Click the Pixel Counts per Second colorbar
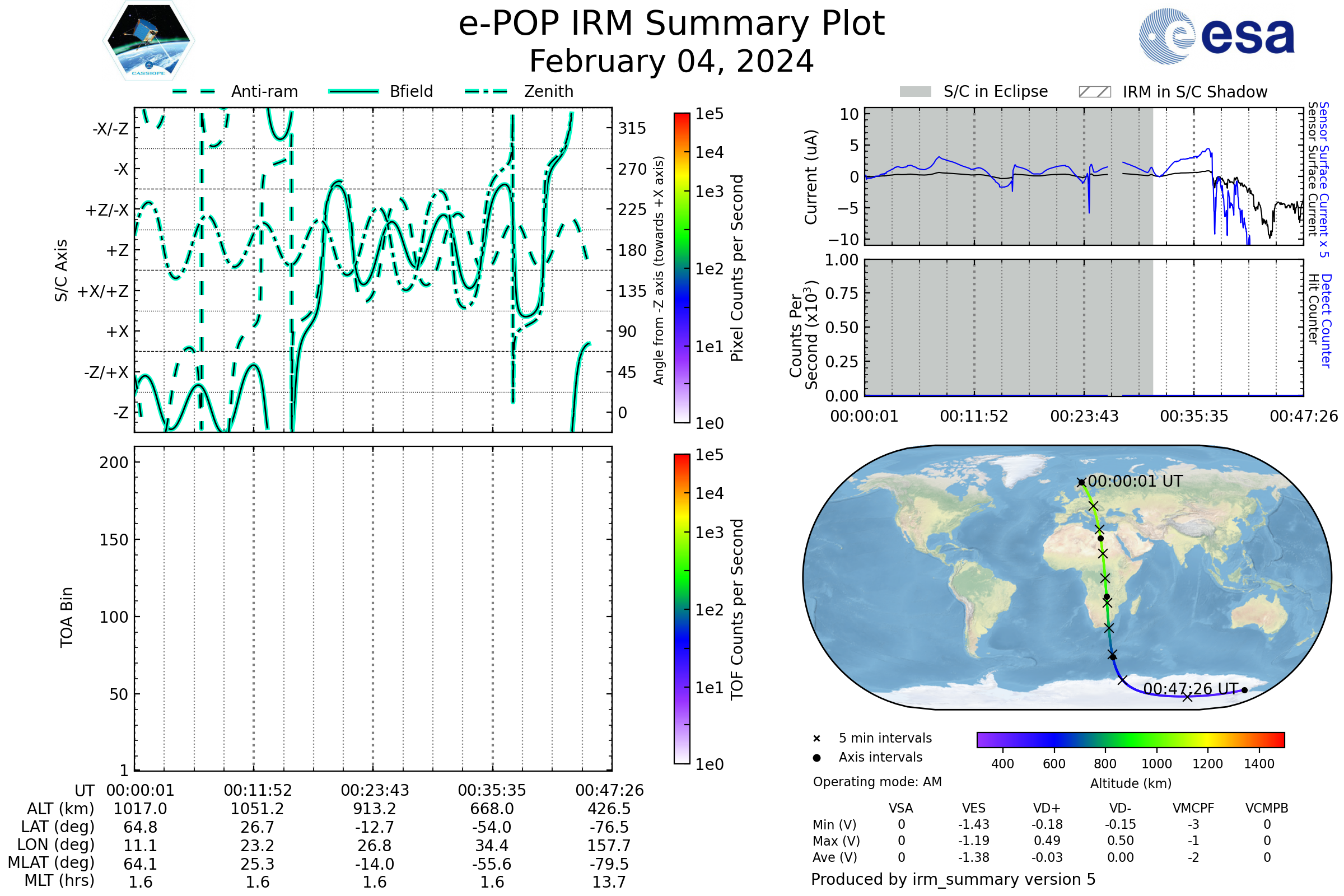Image resolution: width=1344 pixels, height=896 pixels. point(682,268)
